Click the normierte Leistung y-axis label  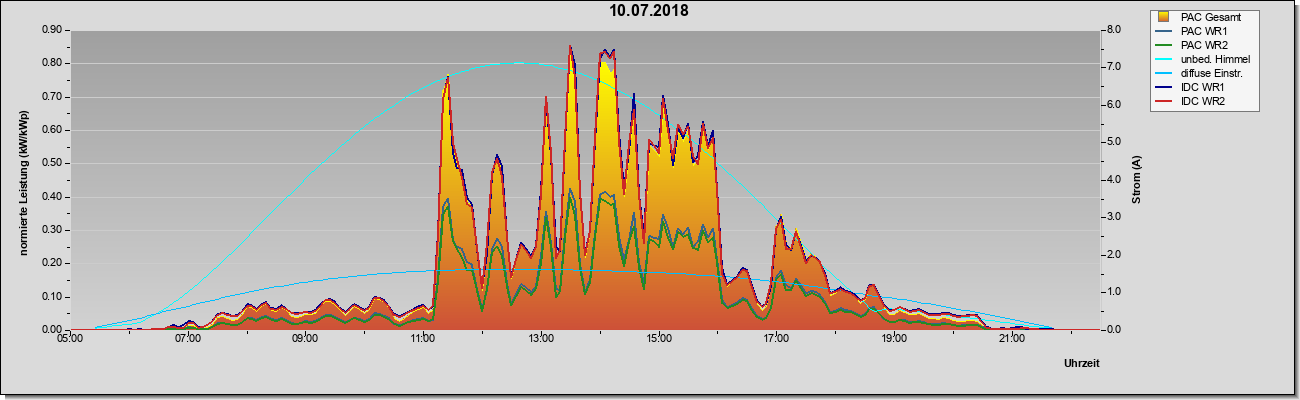tap(24, 181)
